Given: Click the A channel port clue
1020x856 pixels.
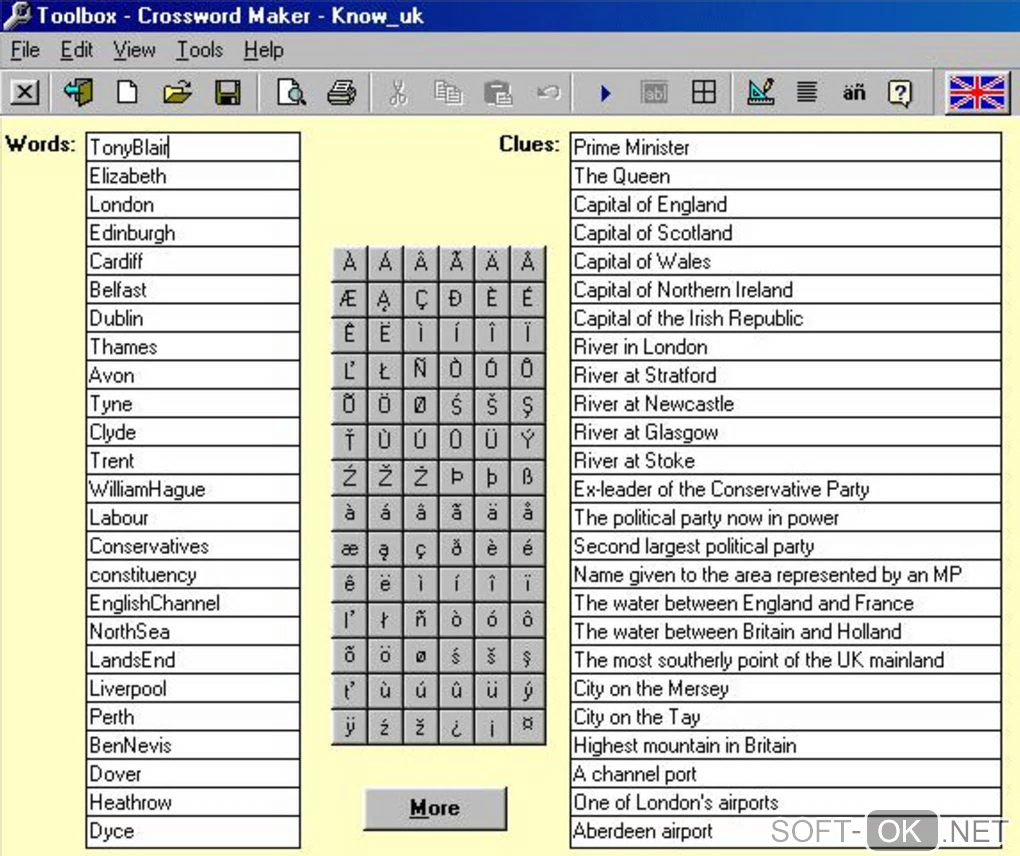Looking at the screenshot, I should 786,774.
